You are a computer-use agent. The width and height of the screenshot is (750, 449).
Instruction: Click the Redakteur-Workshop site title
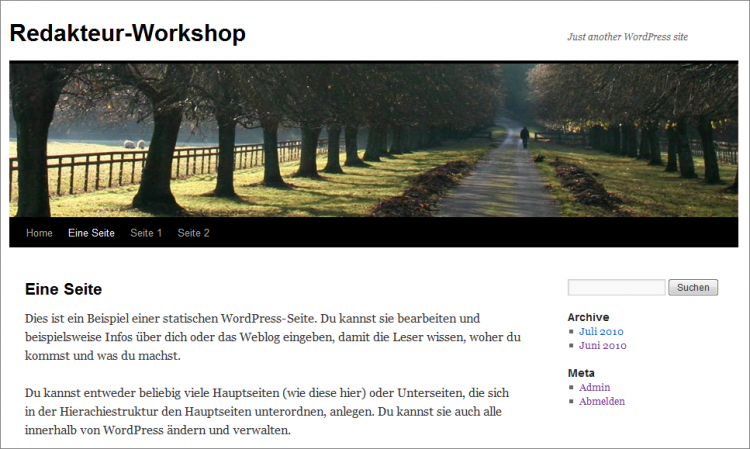(127, 33)
